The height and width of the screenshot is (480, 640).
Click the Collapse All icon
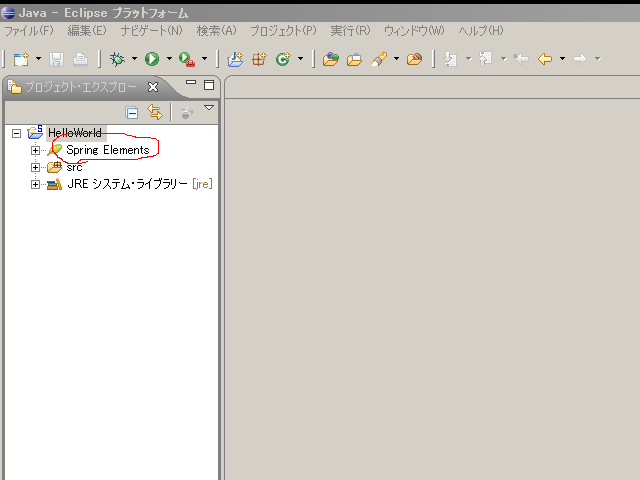(131, 113)
